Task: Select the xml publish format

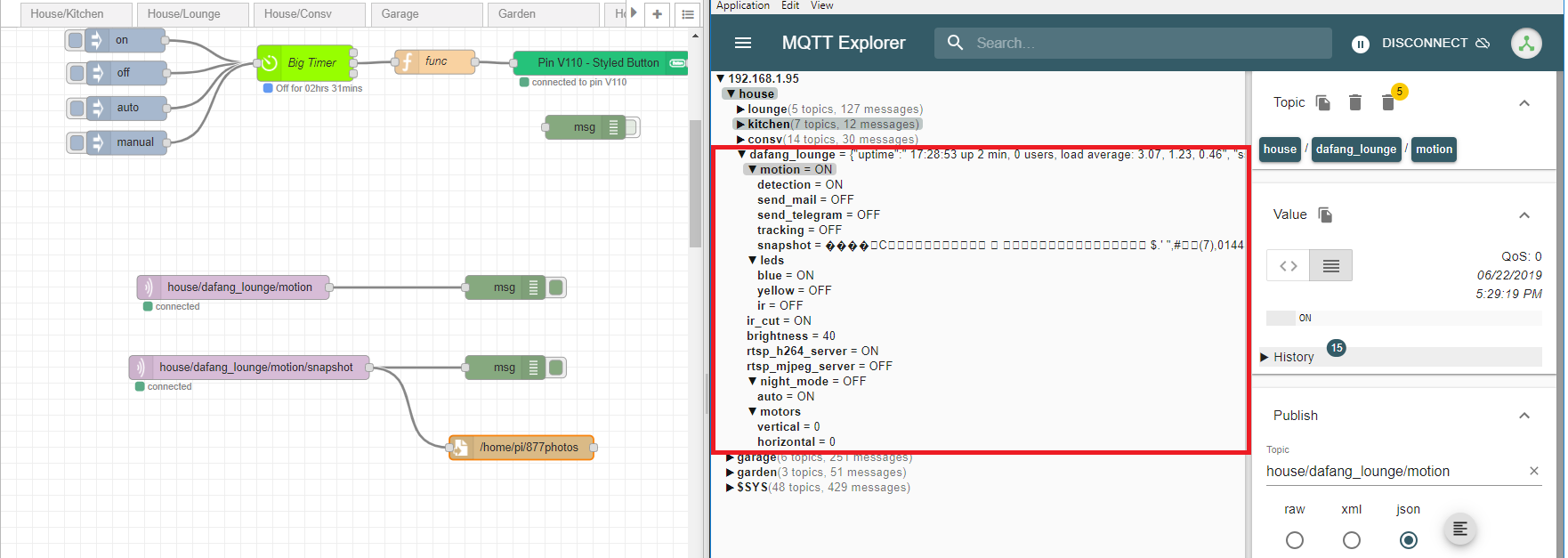Action: point(1352,540)
